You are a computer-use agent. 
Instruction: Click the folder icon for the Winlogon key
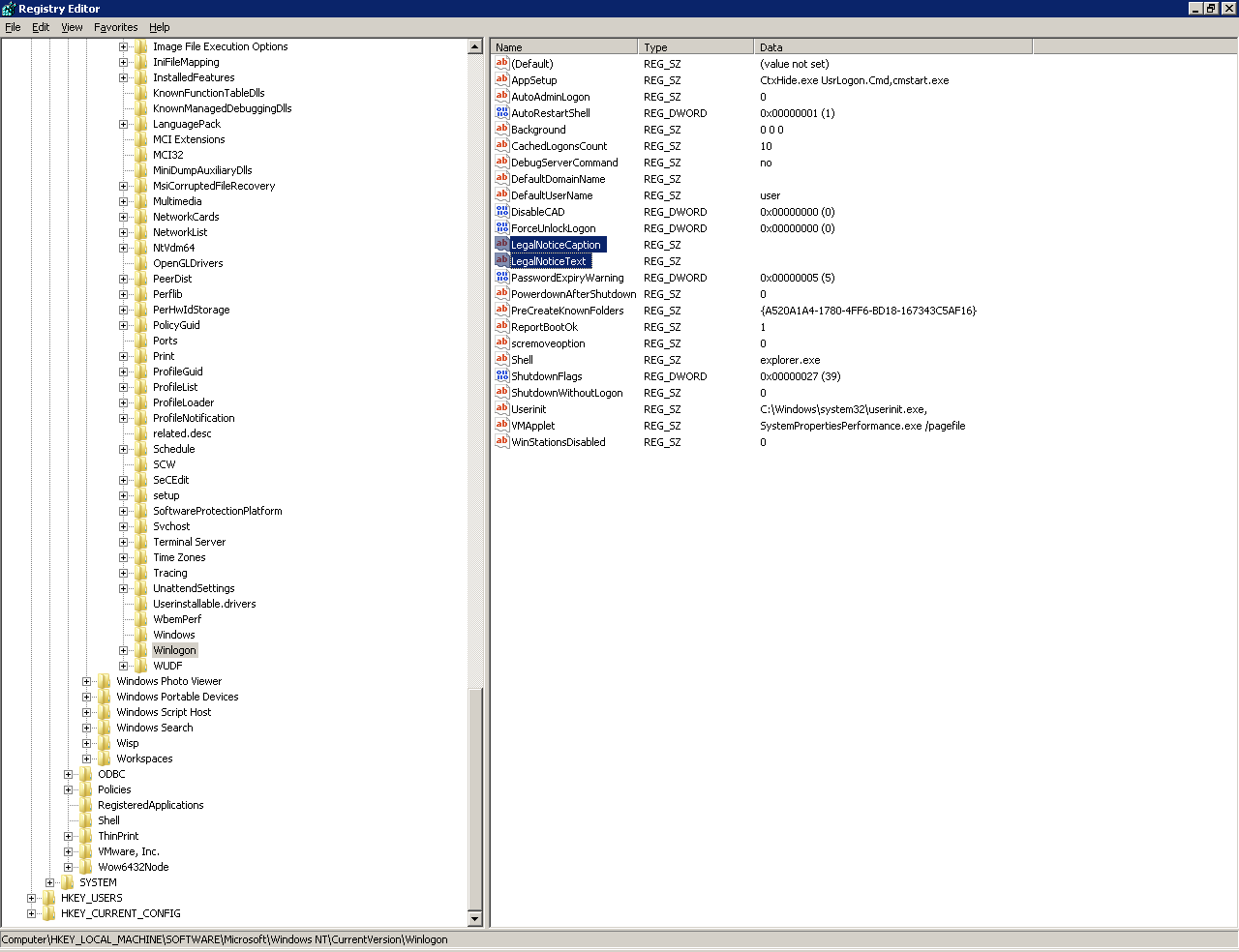141,650
